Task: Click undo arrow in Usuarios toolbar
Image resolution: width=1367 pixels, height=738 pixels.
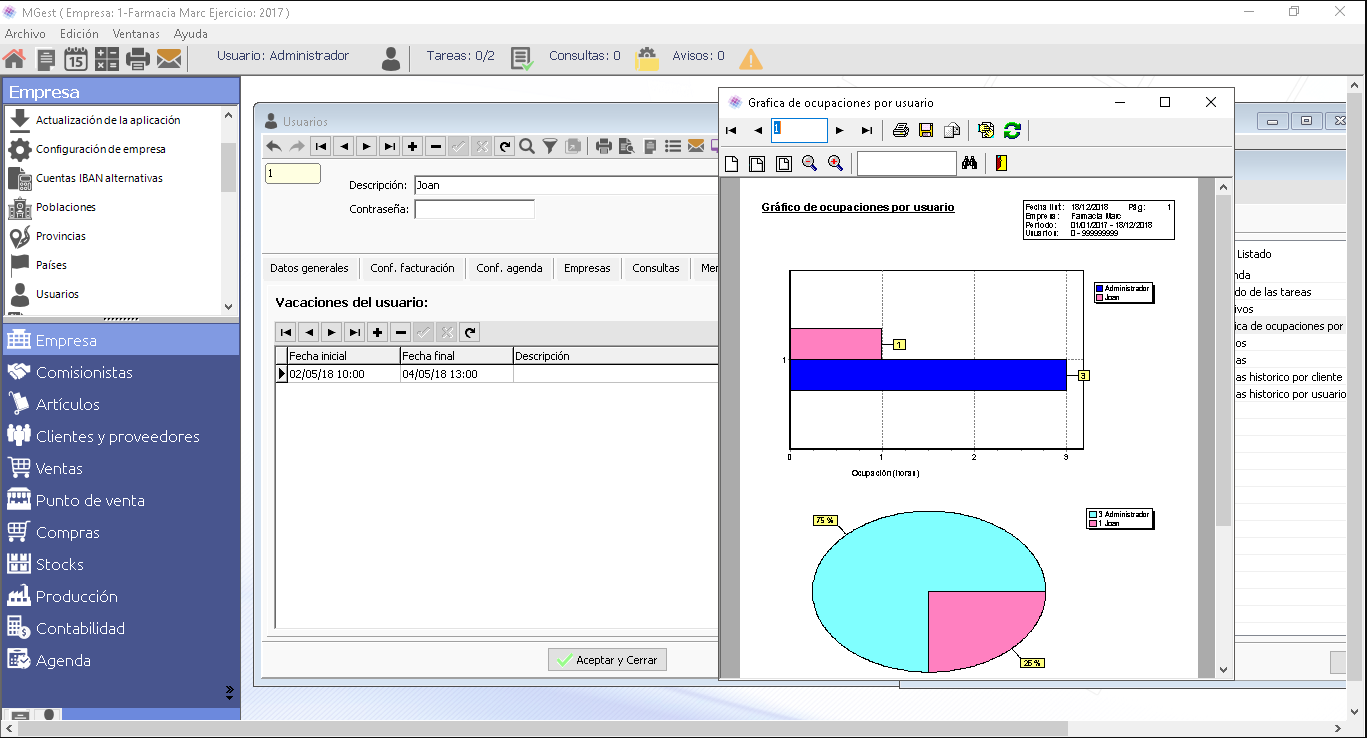Action: (x=274, y=146)
